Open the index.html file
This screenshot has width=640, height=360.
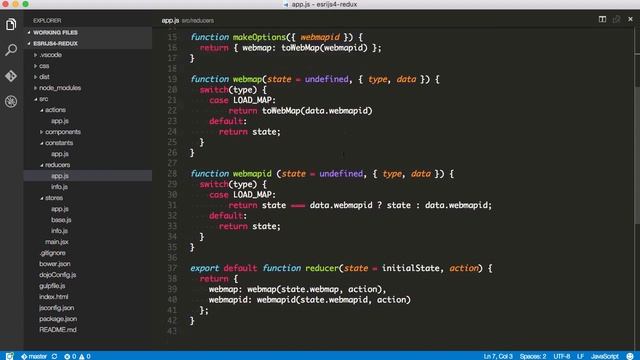[x=53, y=297]
